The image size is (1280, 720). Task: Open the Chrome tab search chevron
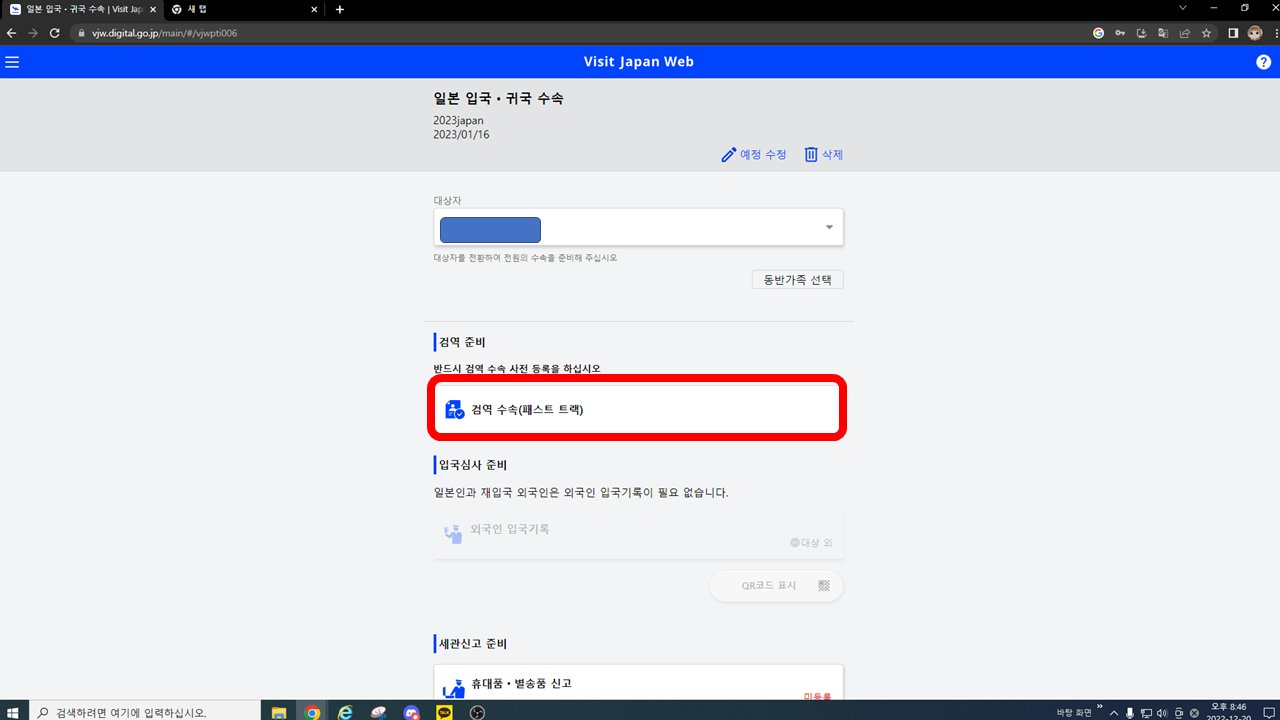(x=1183, y=8)
